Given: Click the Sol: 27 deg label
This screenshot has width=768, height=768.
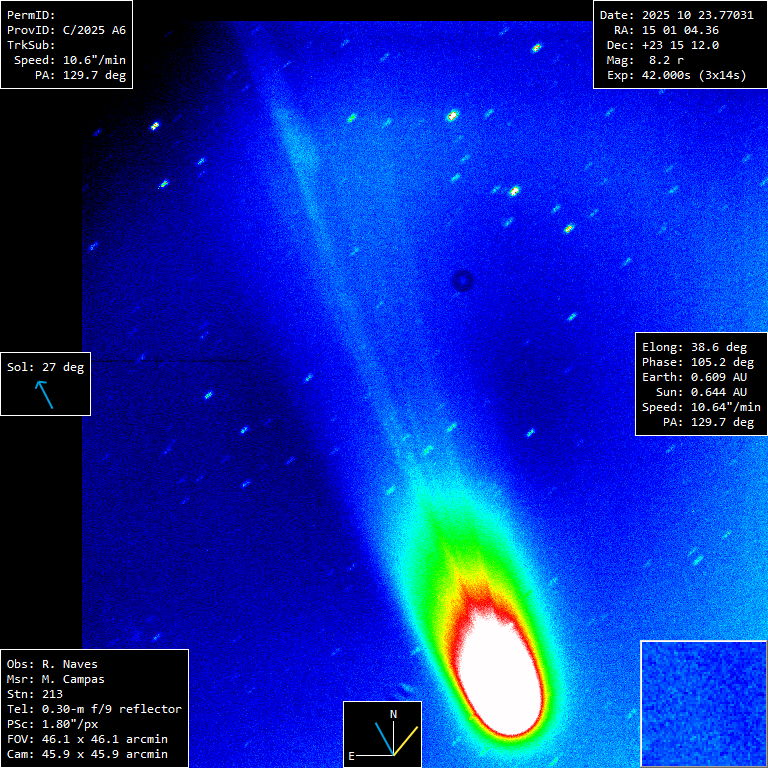Looking at the screenshot, I should [46, 367].
